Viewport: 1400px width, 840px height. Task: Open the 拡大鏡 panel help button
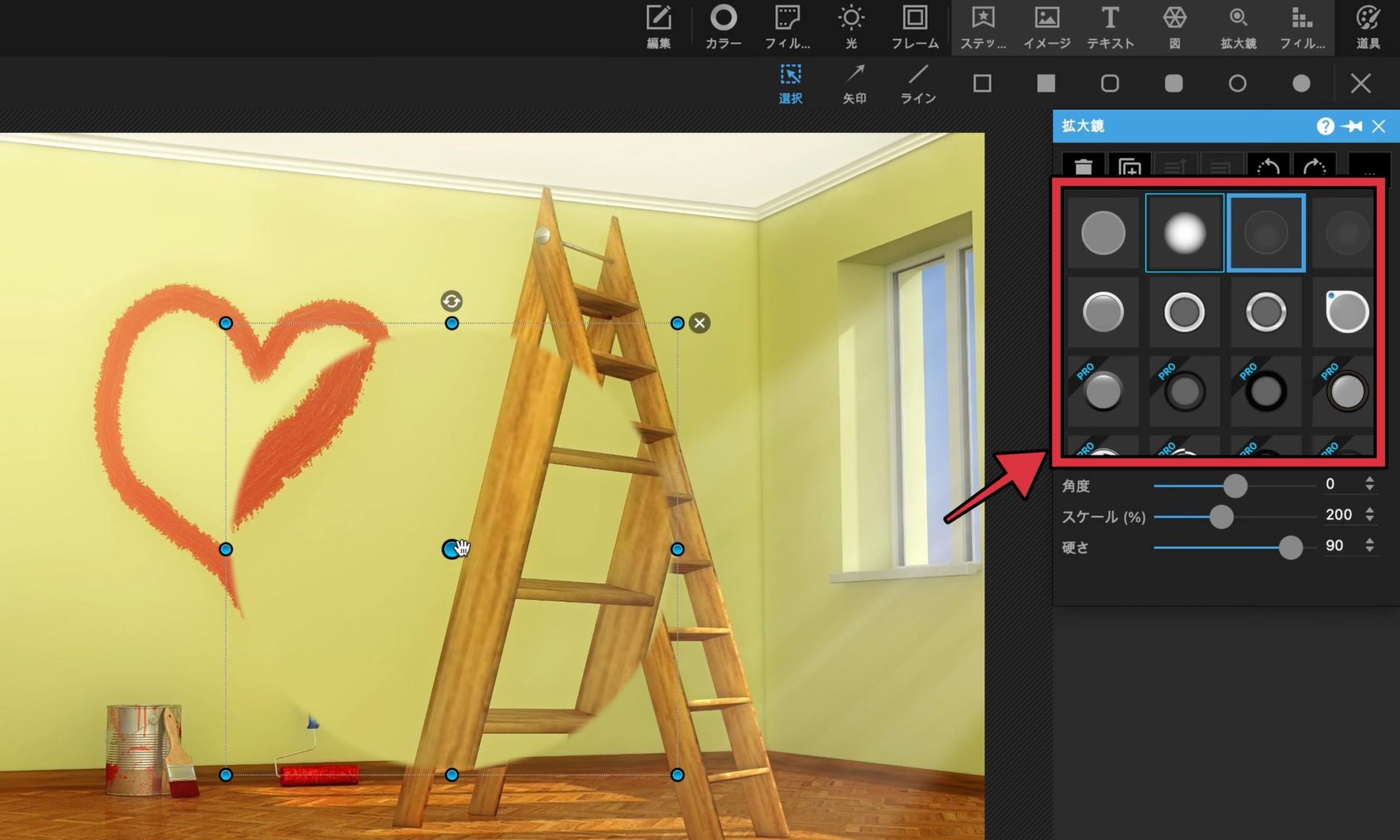[x=1325, y=126]
